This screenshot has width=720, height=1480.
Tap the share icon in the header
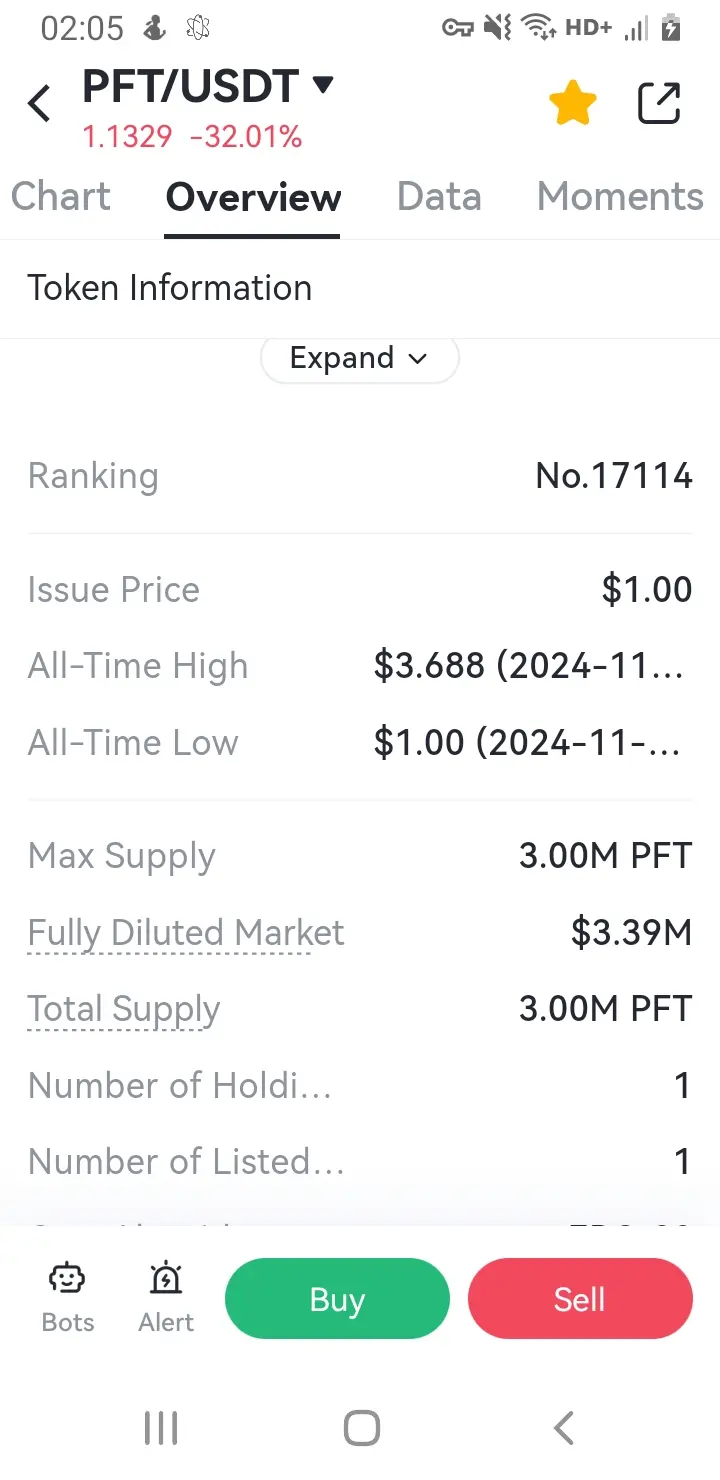point(659,103)
